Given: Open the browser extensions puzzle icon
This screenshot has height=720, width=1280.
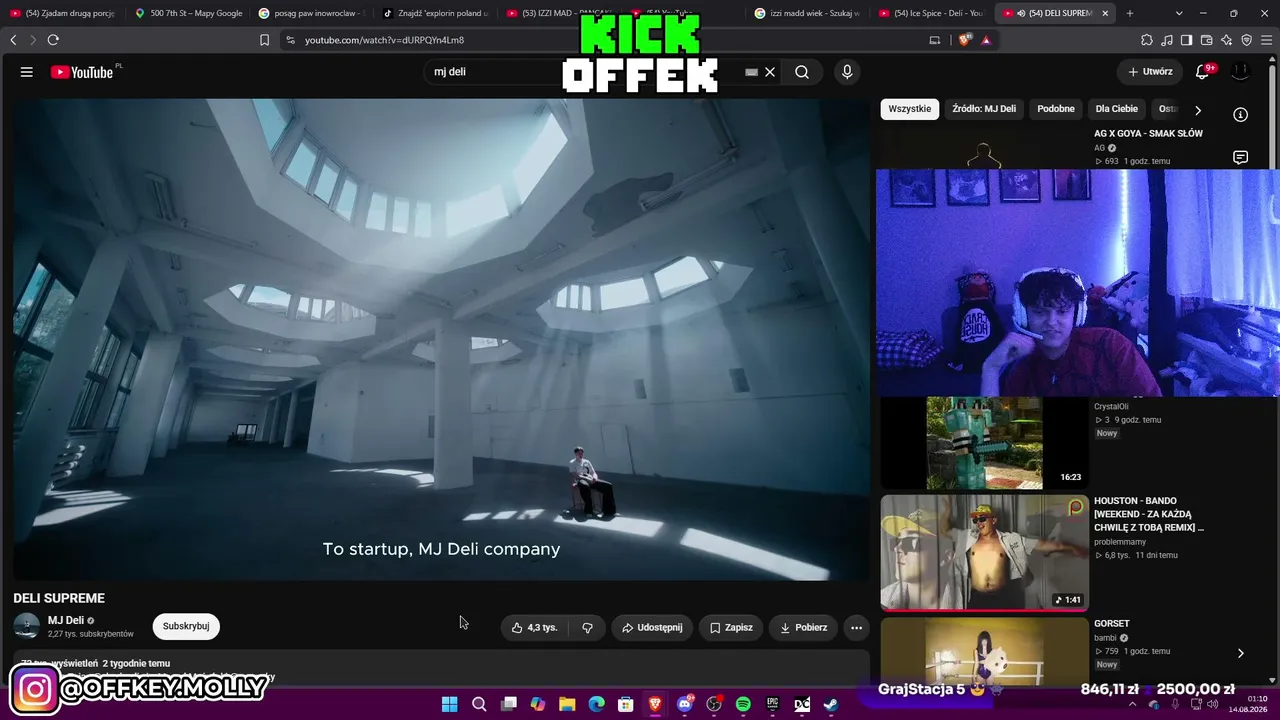Looking at the screenshot, I should click(1147, 40).
